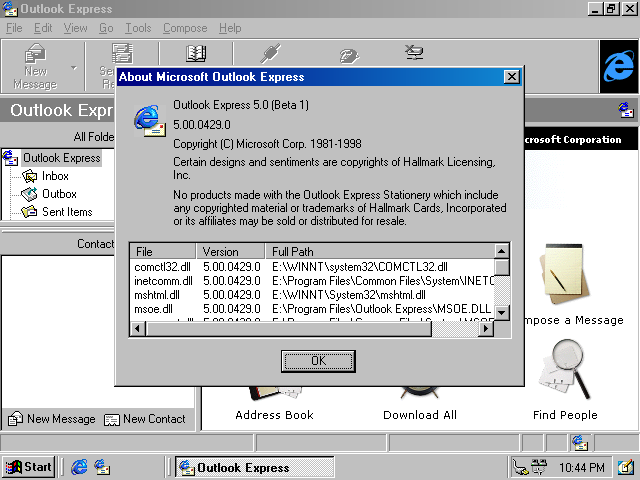Screen dimensions: 640x480
Task: Click the system tray clock
Action: [582, 467]
